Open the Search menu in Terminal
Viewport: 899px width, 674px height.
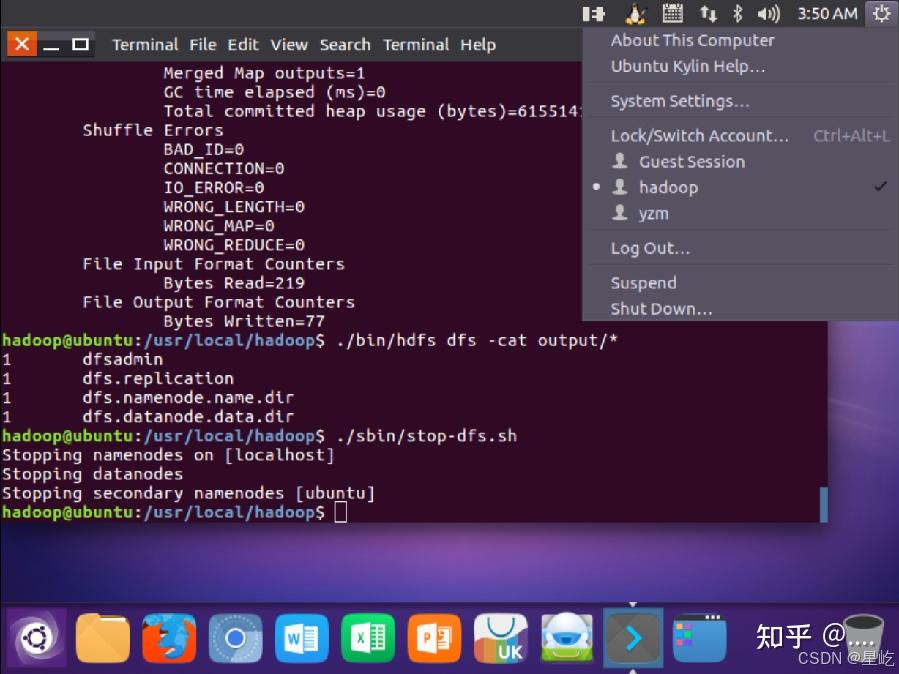[x=345, y=44]
